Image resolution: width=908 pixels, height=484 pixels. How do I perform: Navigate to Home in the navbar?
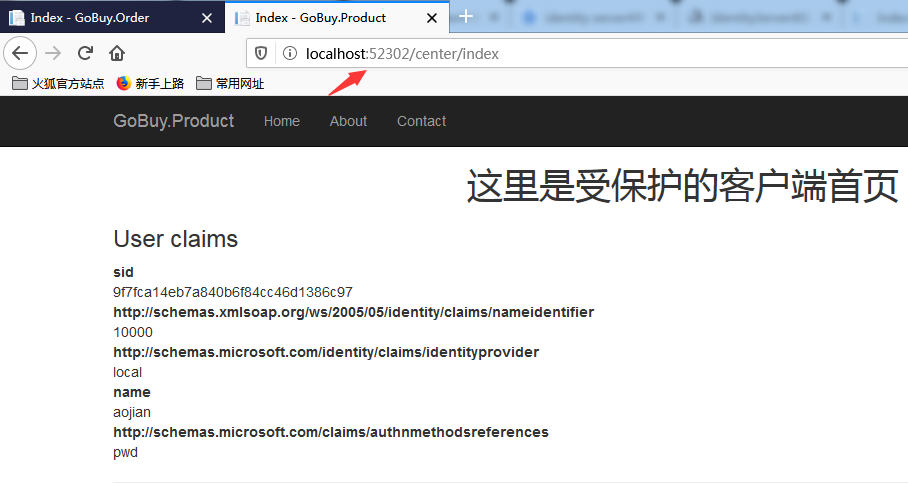(281, 121)
